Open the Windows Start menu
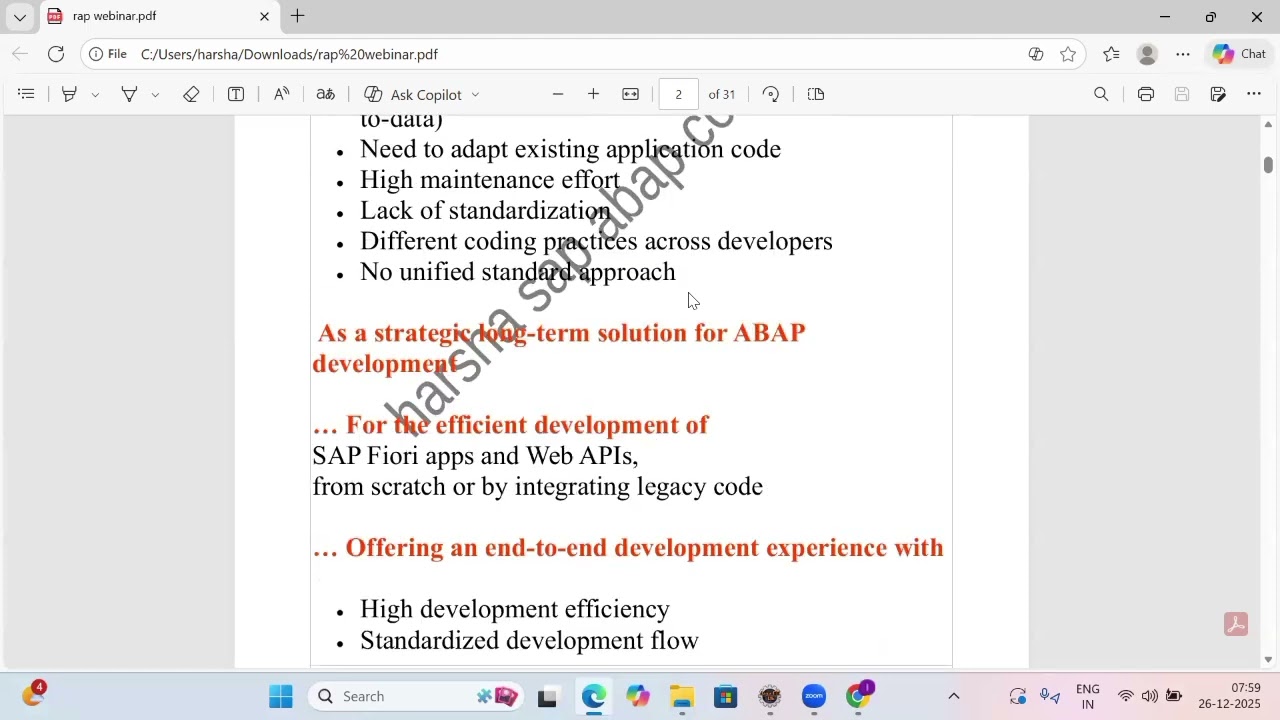 281,697
